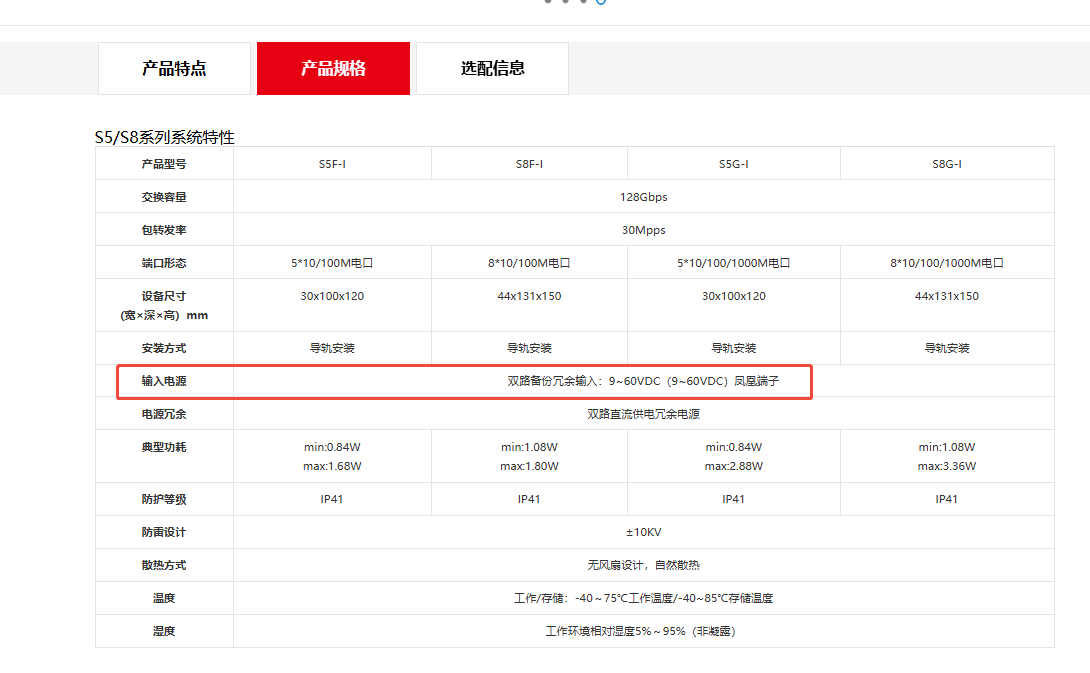Click the 无风扇设计，自然散热 value
The image size is (1090, 673).
(644, 565)
